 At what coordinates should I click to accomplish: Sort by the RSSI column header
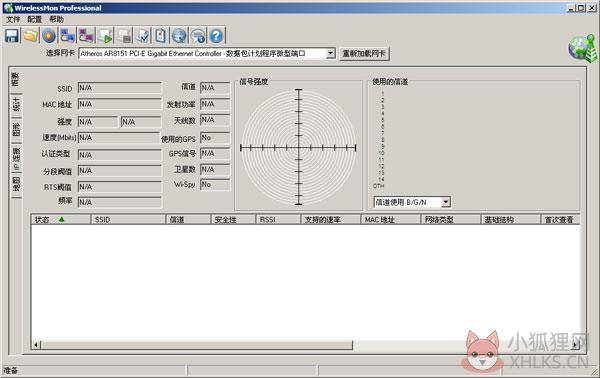pyautogui.click(x=278, y=220)
